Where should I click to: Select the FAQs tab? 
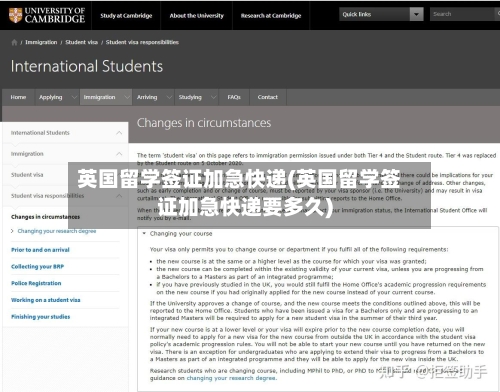pyautogui.click(x=234, y=97)
